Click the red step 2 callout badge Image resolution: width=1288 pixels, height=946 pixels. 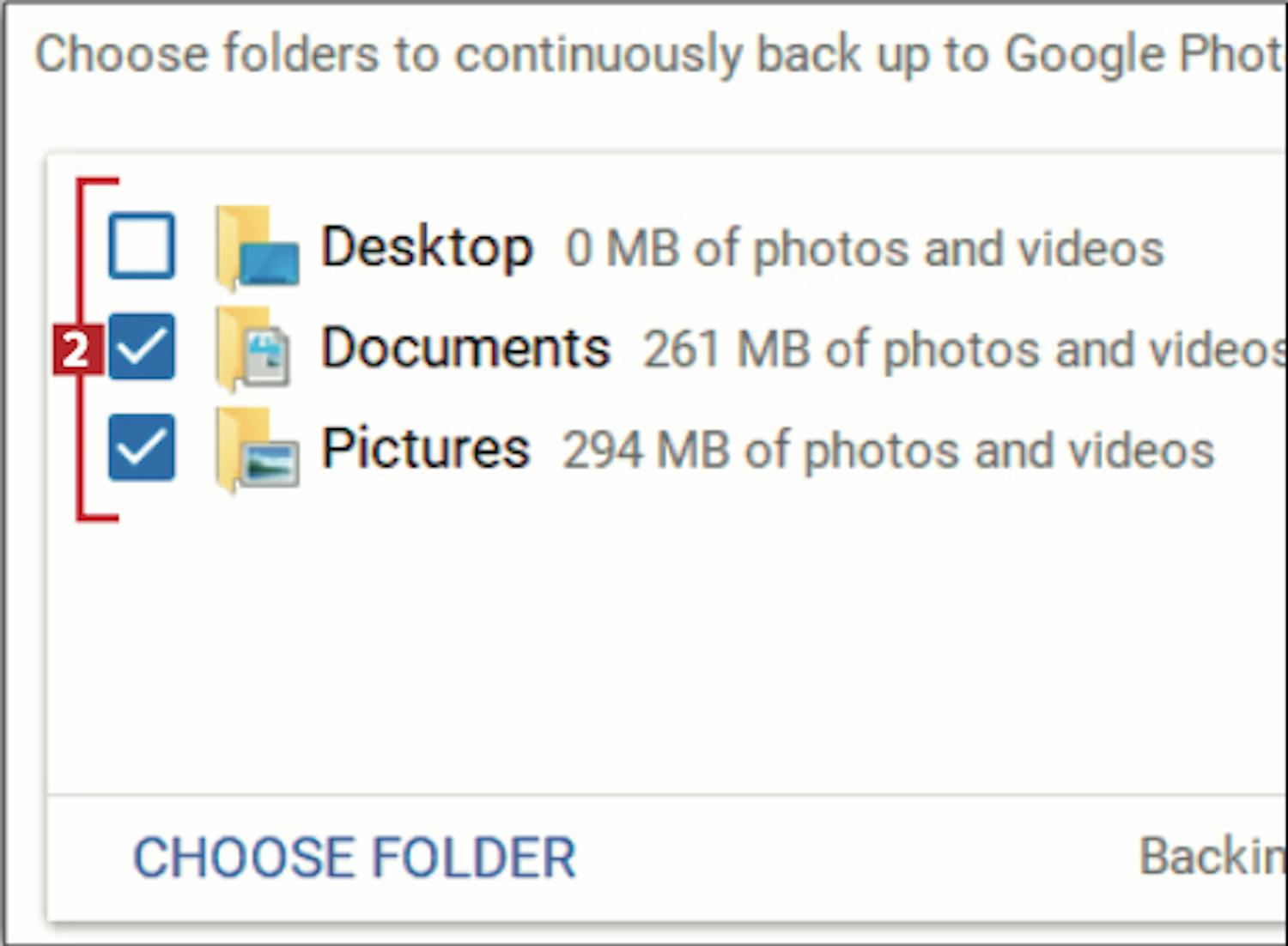pyautogui.click(x=77, y=349)
